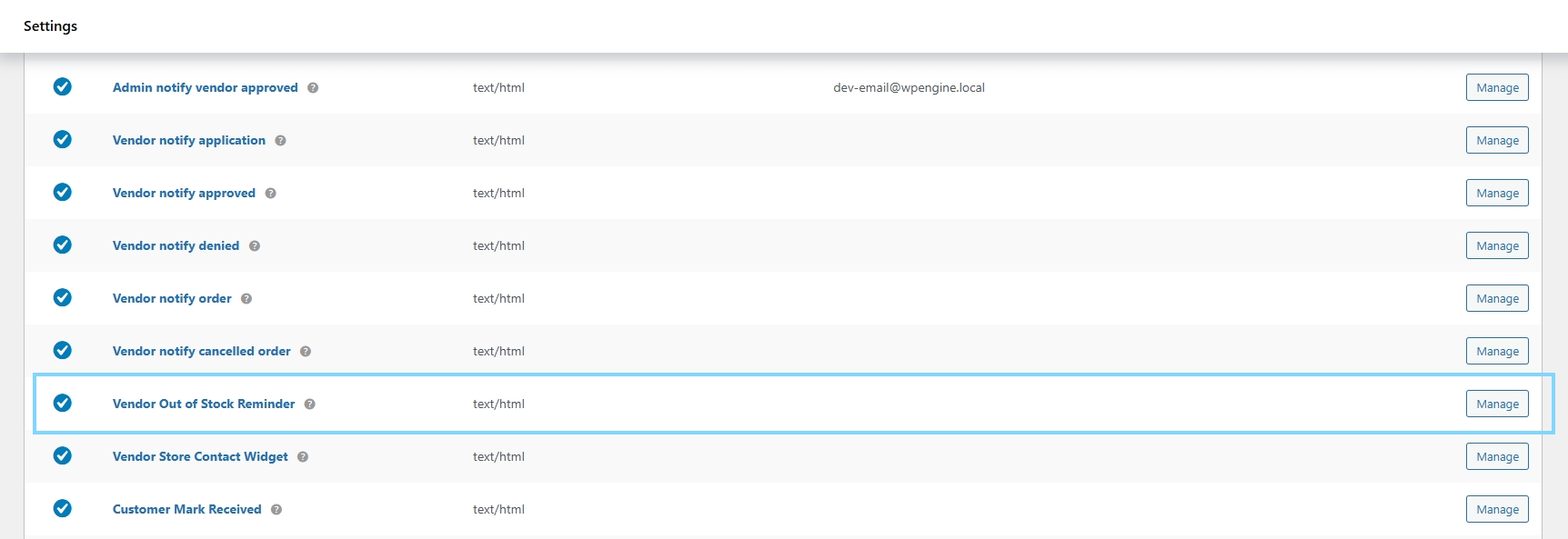The width and height of the screenshot is (1568, 539).
Task: Open the Vendor notify cancelled order link
Action: click(201, 351)
